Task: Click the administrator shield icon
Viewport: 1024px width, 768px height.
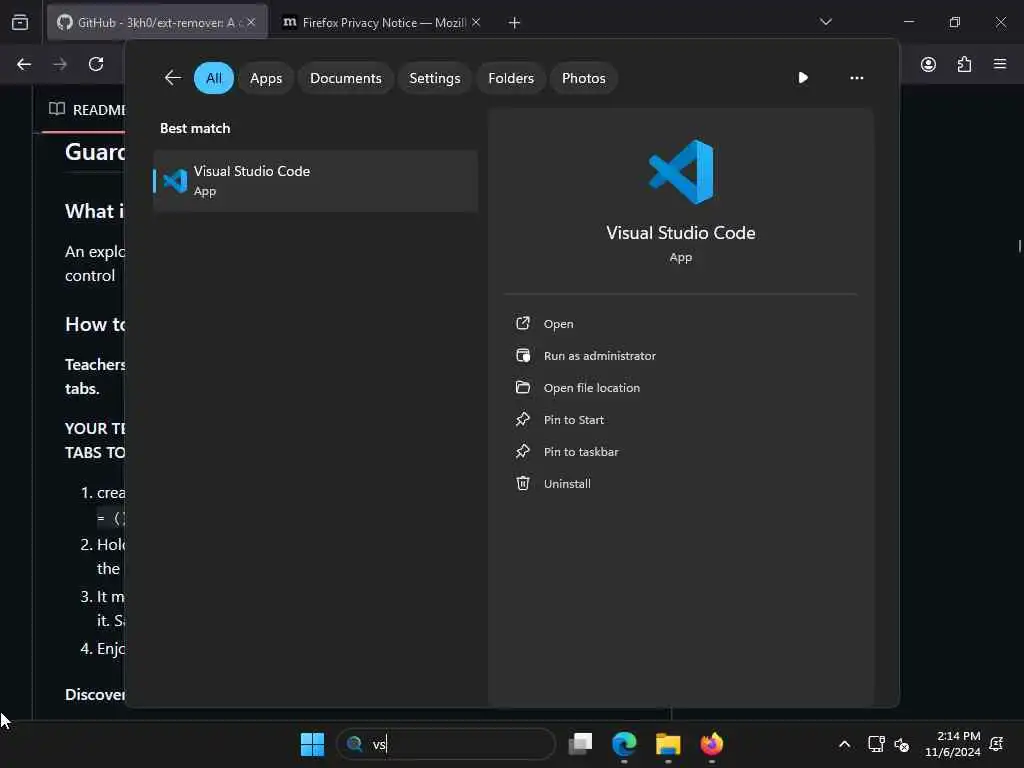Action: (522, 355)
